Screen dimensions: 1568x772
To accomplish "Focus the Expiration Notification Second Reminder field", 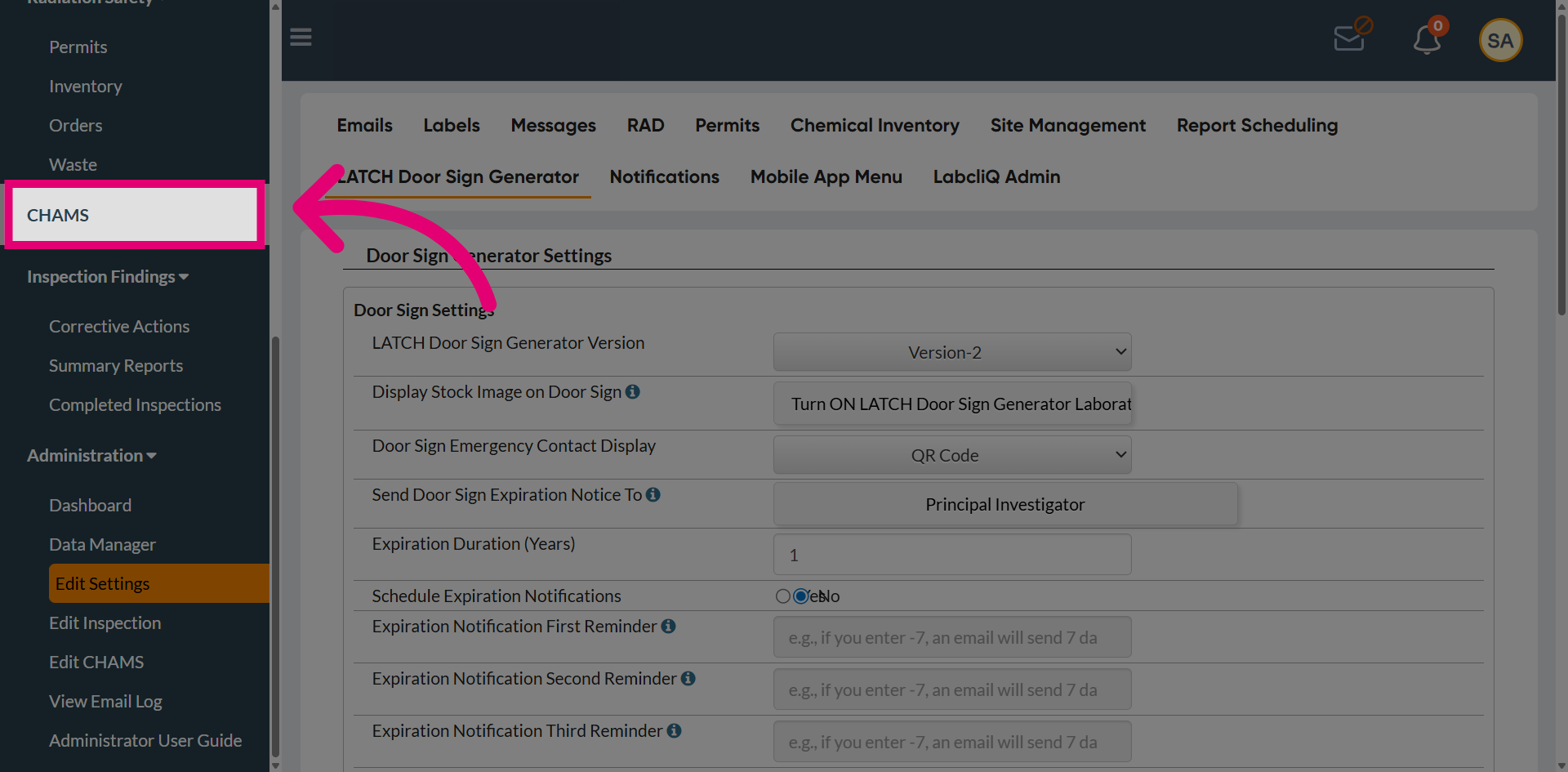I will pos(952,689).
